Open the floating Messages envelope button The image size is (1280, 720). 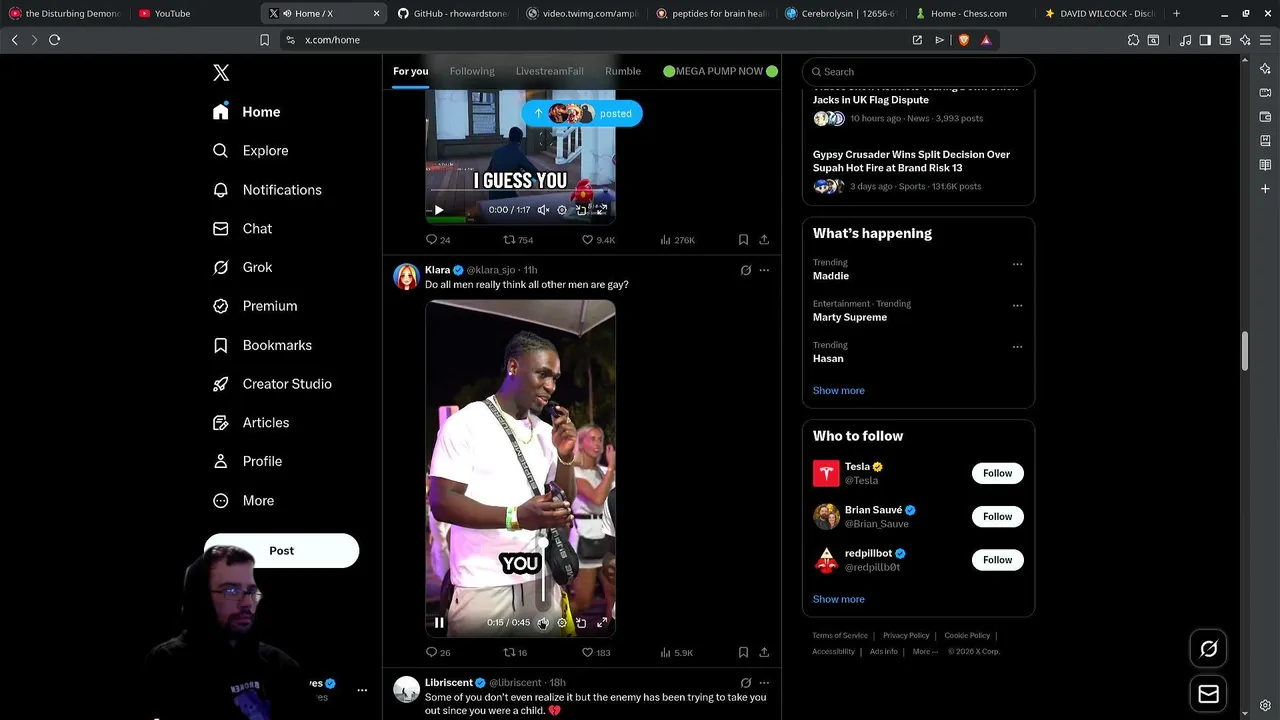point(1208,694)
